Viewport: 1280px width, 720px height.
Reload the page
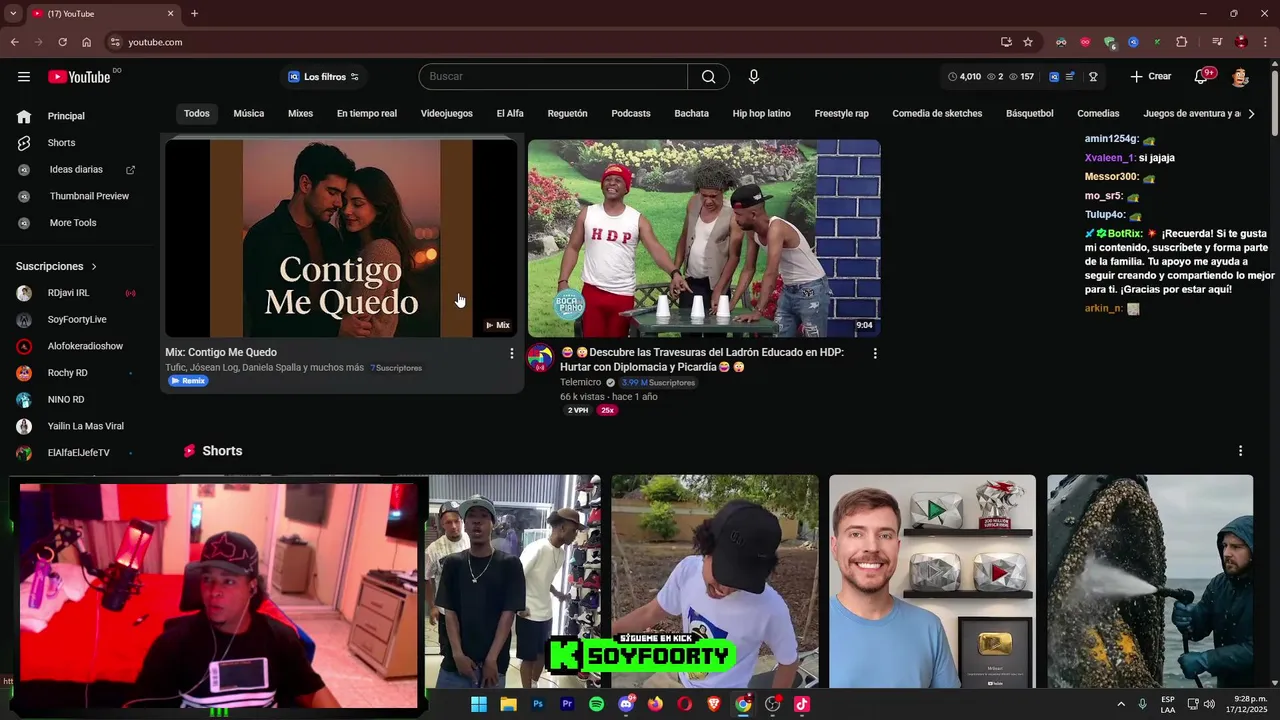[x=62, y=42]
